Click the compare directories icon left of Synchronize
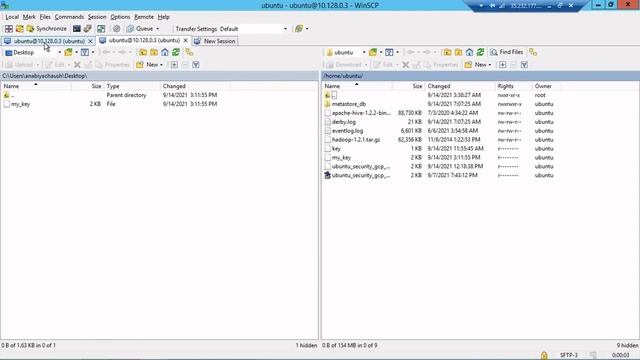Image resolution: width=640 pixels, height=360 pixels. click(x=20, y=29)
